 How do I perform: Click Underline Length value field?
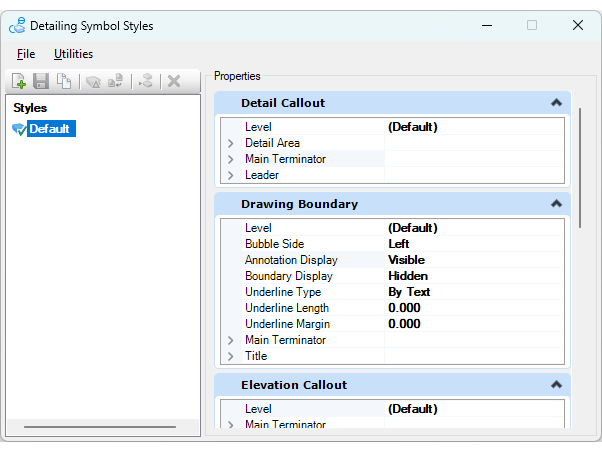(474, 308)
